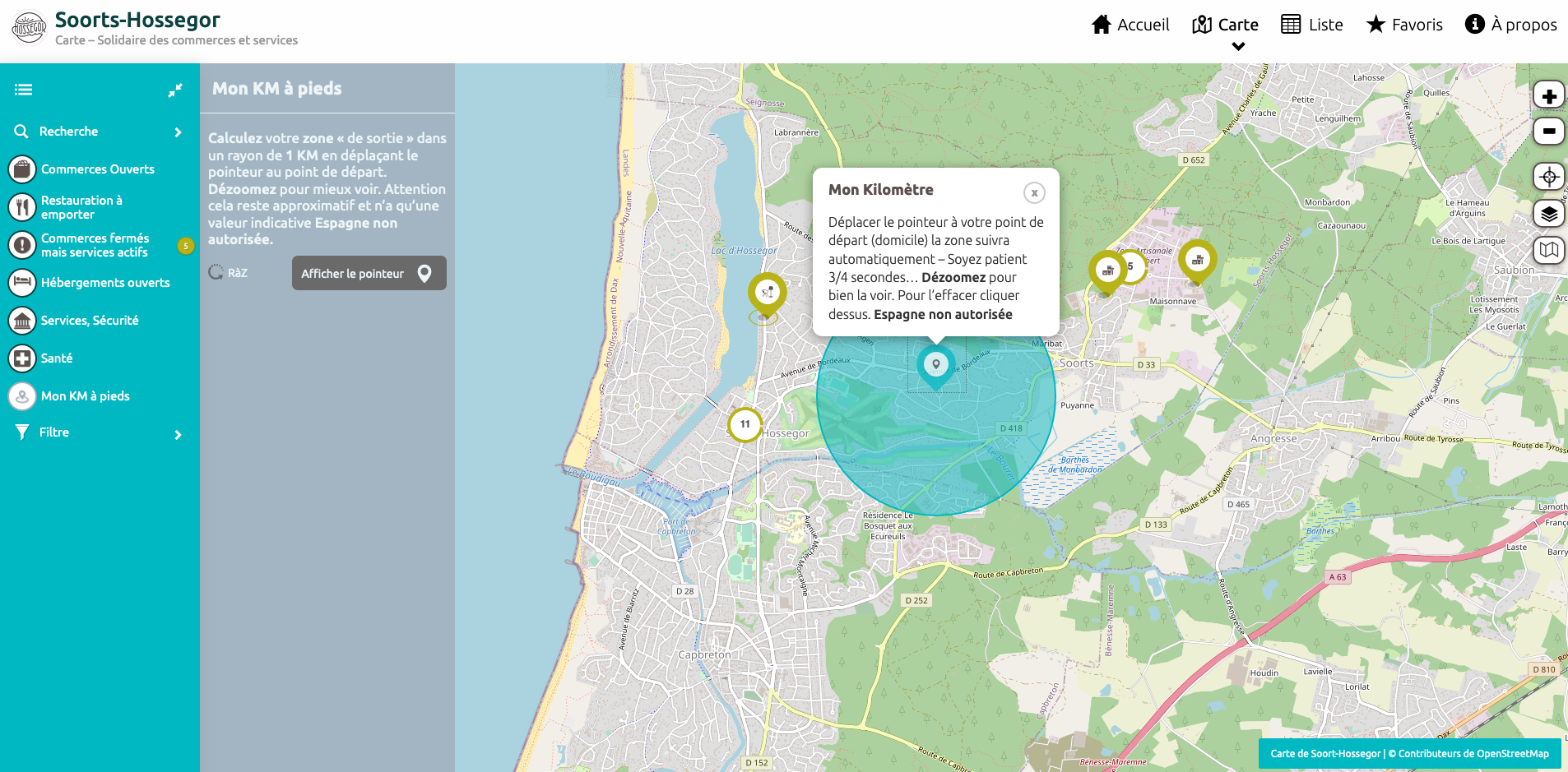Select Services, Sécurité building icon
The height and width of the screenshot is (772, 1568).
click(x=22, y=321)
